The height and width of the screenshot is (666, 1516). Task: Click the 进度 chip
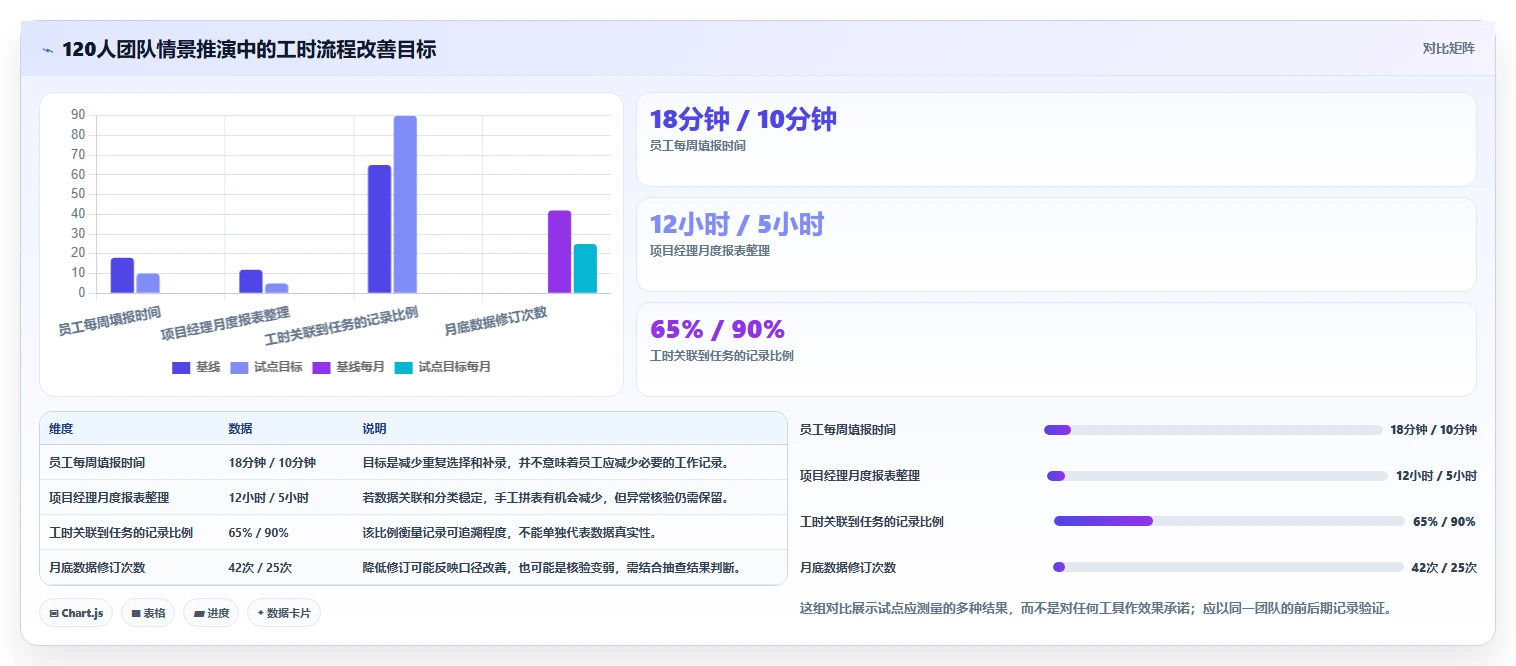(211, 613)
